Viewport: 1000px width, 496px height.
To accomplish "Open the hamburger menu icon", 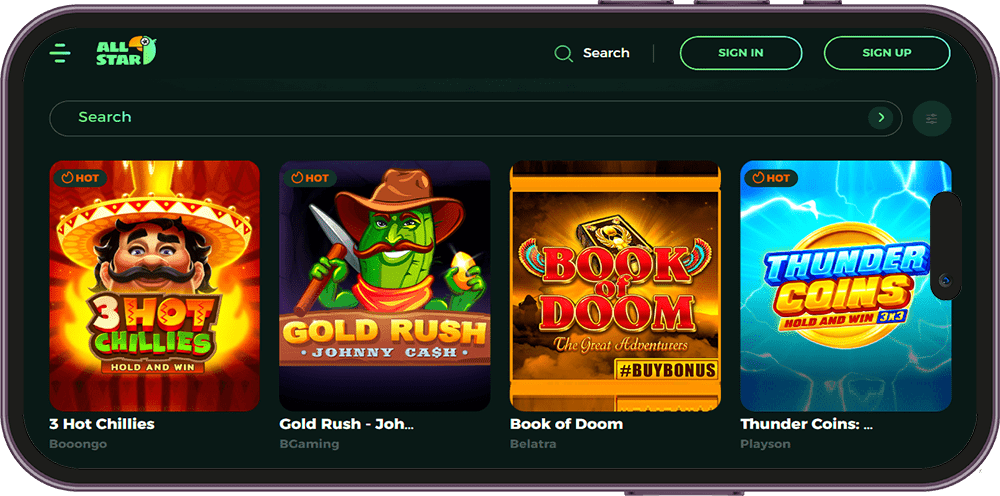I will click(60, 53).
